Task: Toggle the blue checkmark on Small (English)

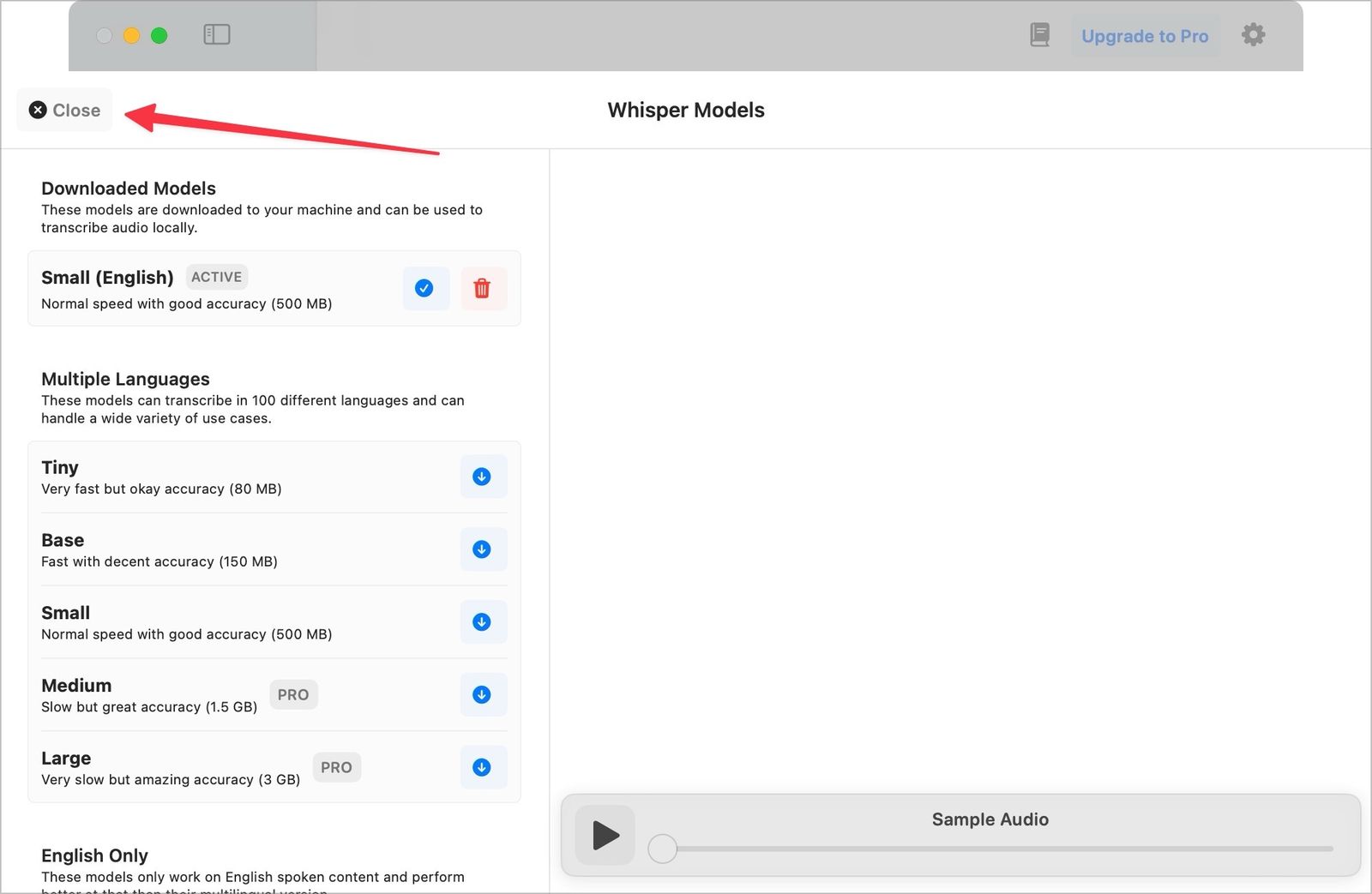Action: [x=425, y=289]
